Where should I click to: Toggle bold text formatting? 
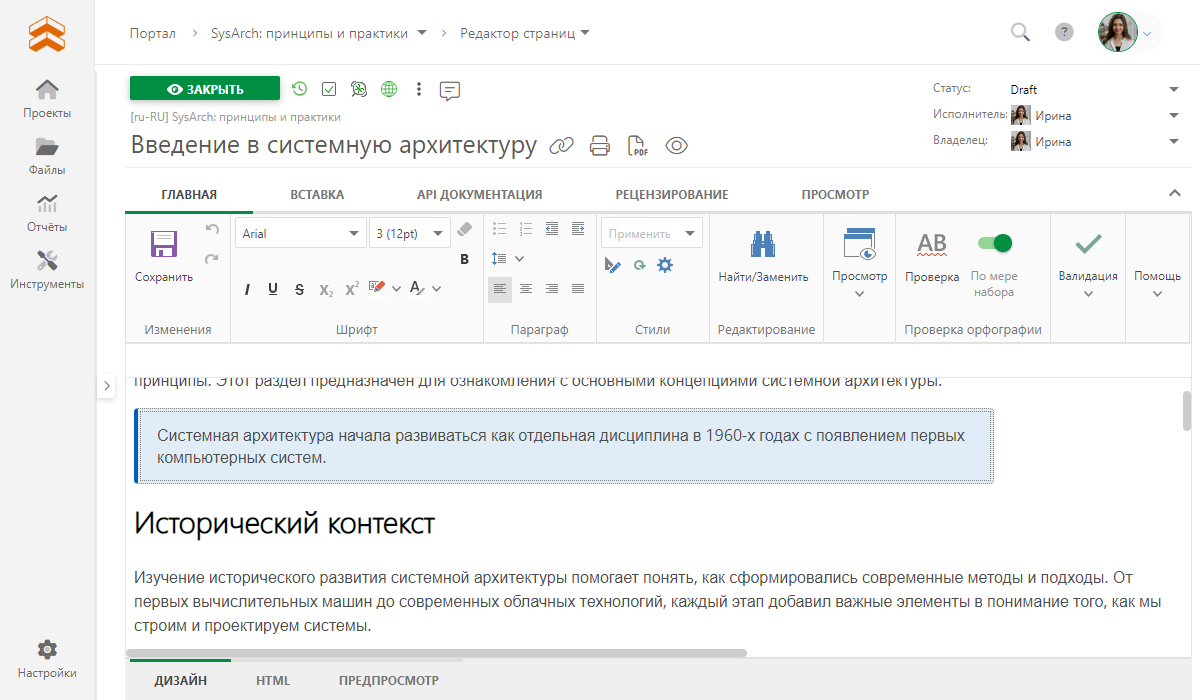[464, 260]
